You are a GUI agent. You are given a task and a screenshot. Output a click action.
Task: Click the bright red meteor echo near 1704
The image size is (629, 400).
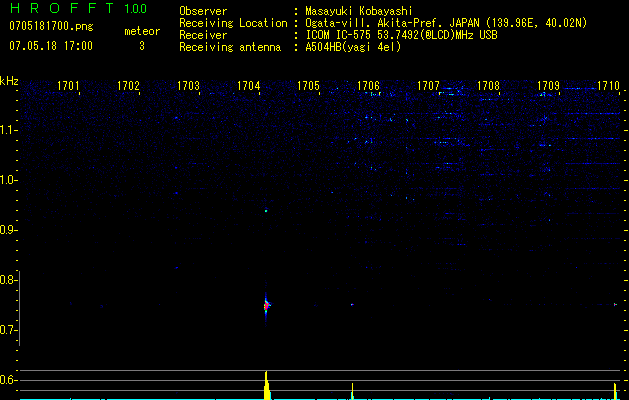pos(266,306)
